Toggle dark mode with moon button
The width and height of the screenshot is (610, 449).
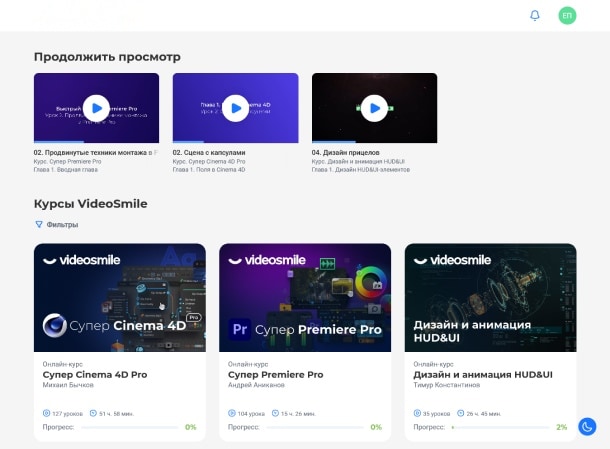pyautogui.click(x=587, y=427)
